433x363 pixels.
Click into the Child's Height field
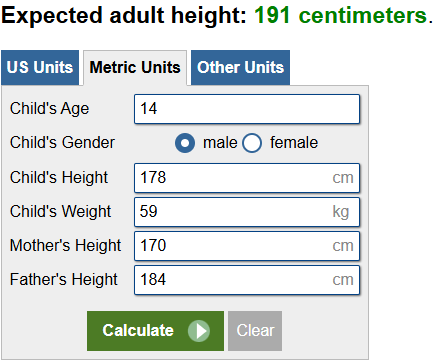click(247, 178)
